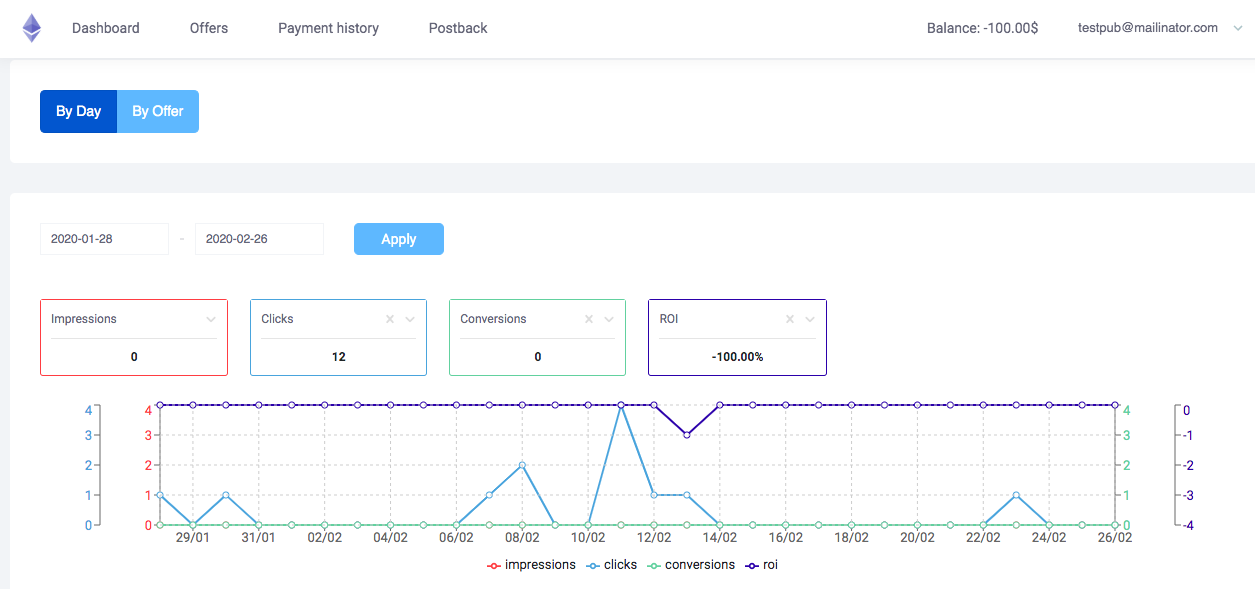1255x589 pixels.
Task: Clear the Clicks metric selection
Action: point(390,320)
